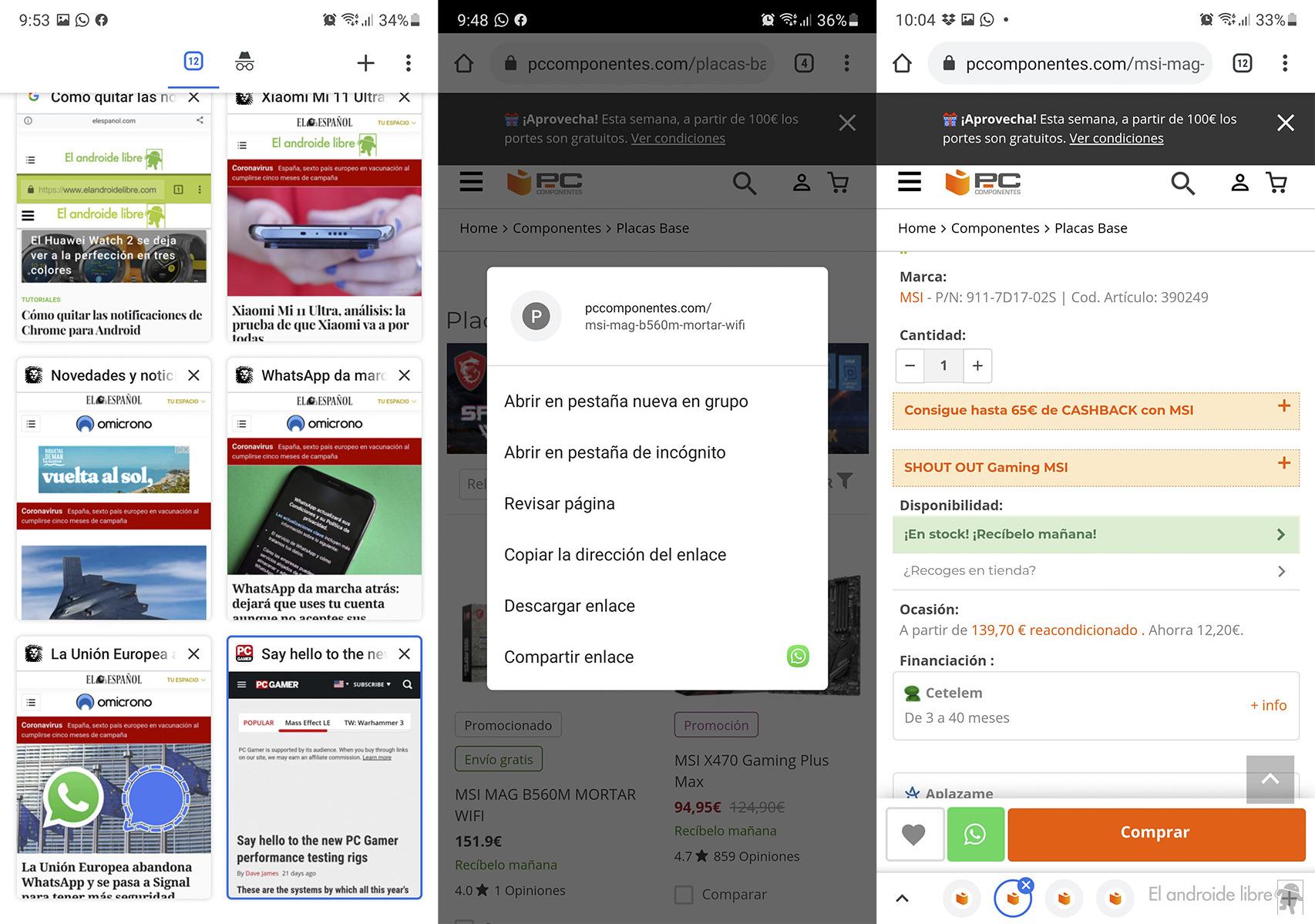Image resolution: width=1315 pixels, height=924 pixels.
Task: Expand 'SHOUT OUT Gaming MSI' promo
Action: 1096,468
